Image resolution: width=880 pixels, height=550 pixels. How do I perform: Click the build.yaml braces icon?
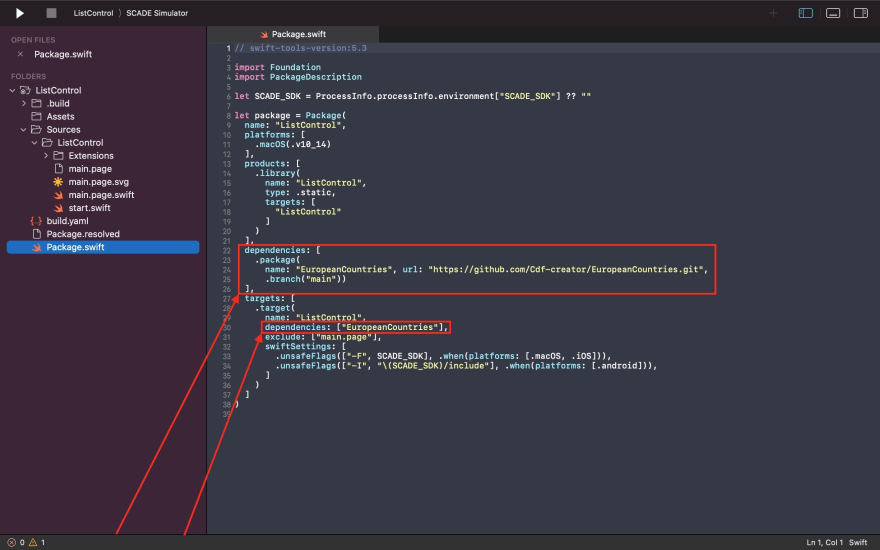(36, 221)
